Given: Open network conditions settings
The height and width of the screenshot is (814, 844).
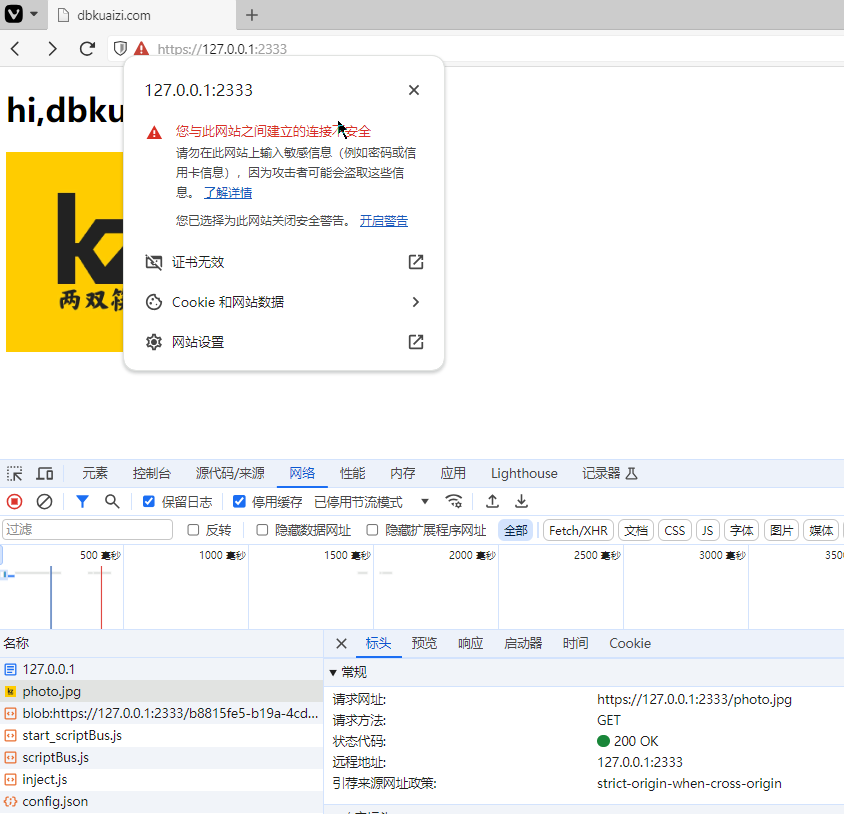Looking at the screenshot, I should (453, 501).
